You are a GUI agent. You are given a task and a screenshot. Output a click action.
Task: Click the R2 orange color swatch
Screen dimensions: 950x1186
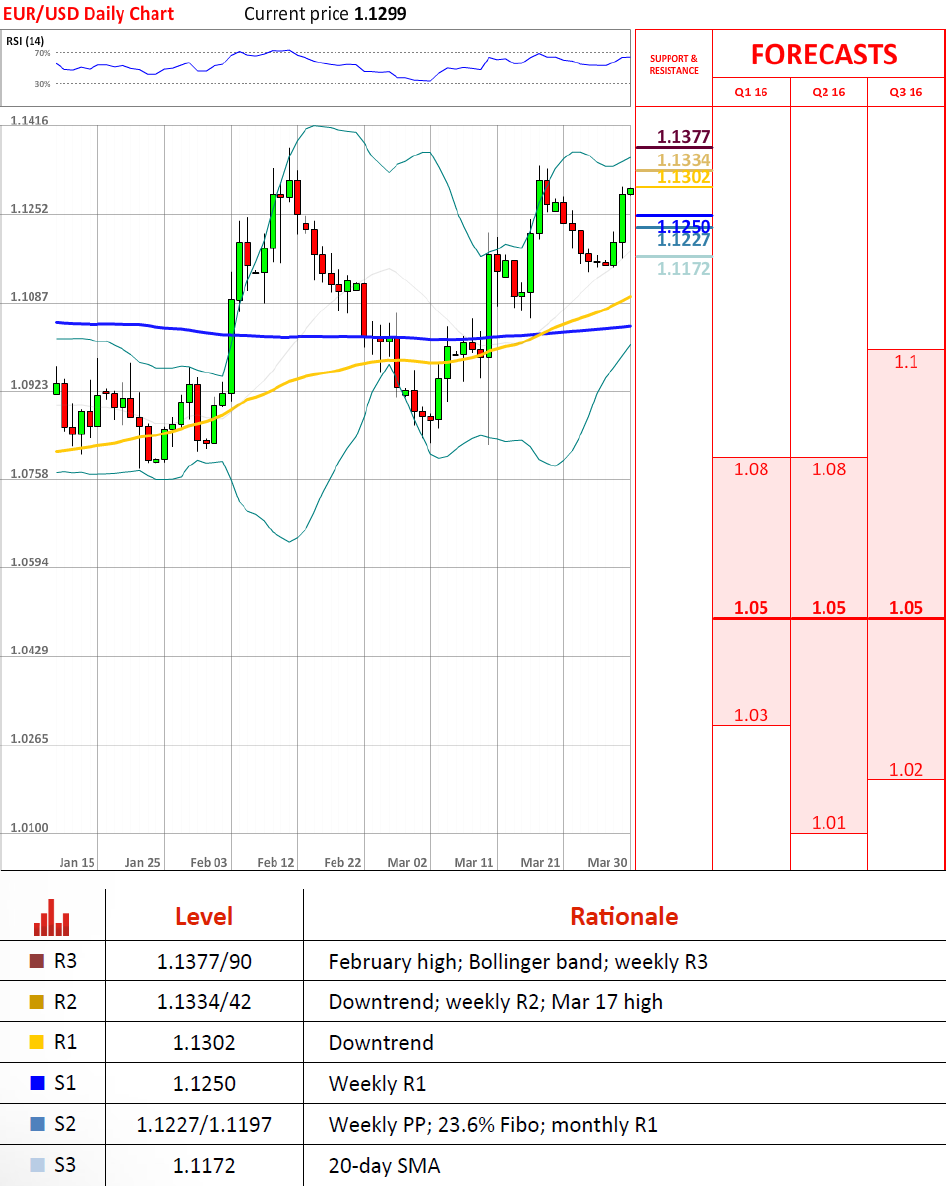coord(36,1002)
